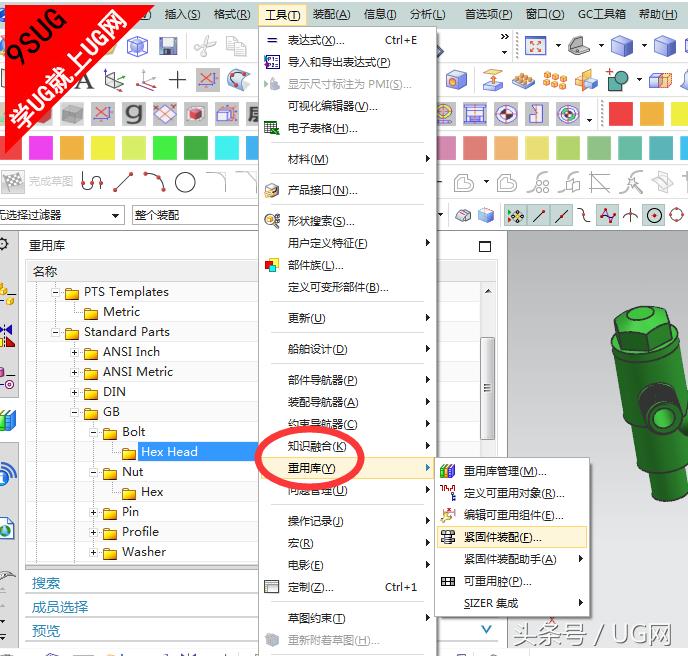Toggle snap arc center point option
Screen dimensions: 688x656
(x=655, y=215)
